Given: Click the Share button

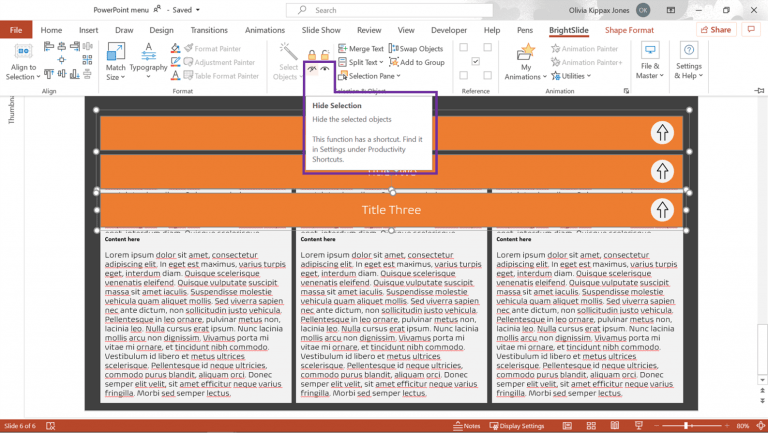Looking at the screenshot, I should tap(716, 29).
